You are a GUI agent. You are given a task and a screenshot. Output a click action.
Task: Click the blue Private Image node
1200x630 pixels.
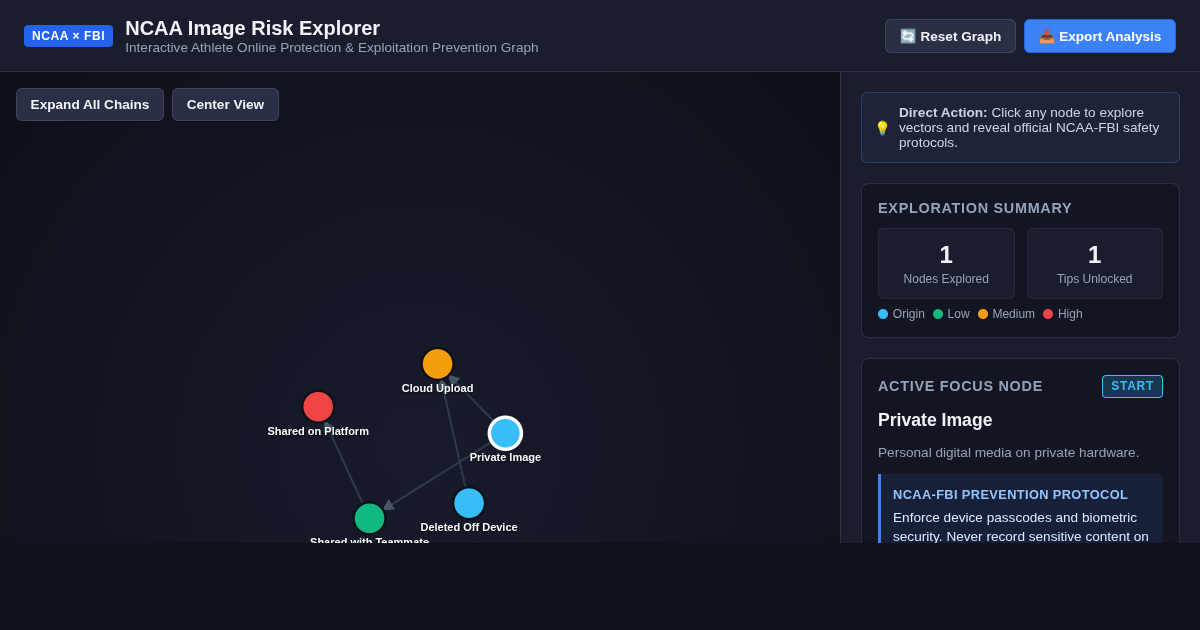tap(505, 433)
